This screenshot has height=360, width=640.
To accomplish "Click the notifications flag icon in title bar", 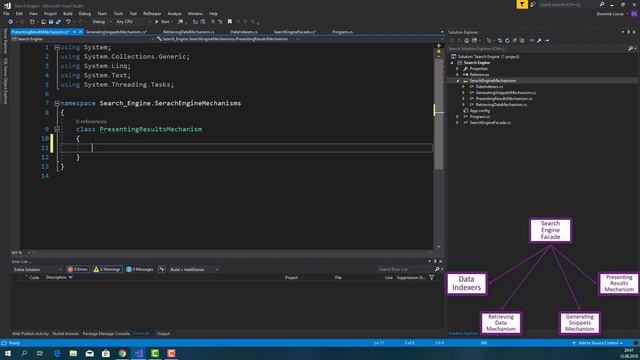I will [522, 4].
